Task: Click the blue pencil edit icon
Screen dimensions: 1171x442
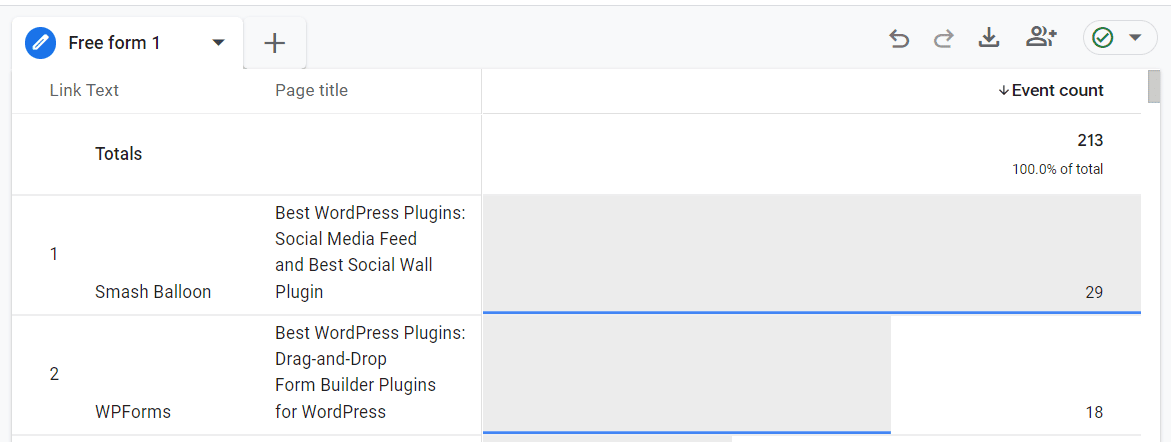Action: click(x=40, y=43)
